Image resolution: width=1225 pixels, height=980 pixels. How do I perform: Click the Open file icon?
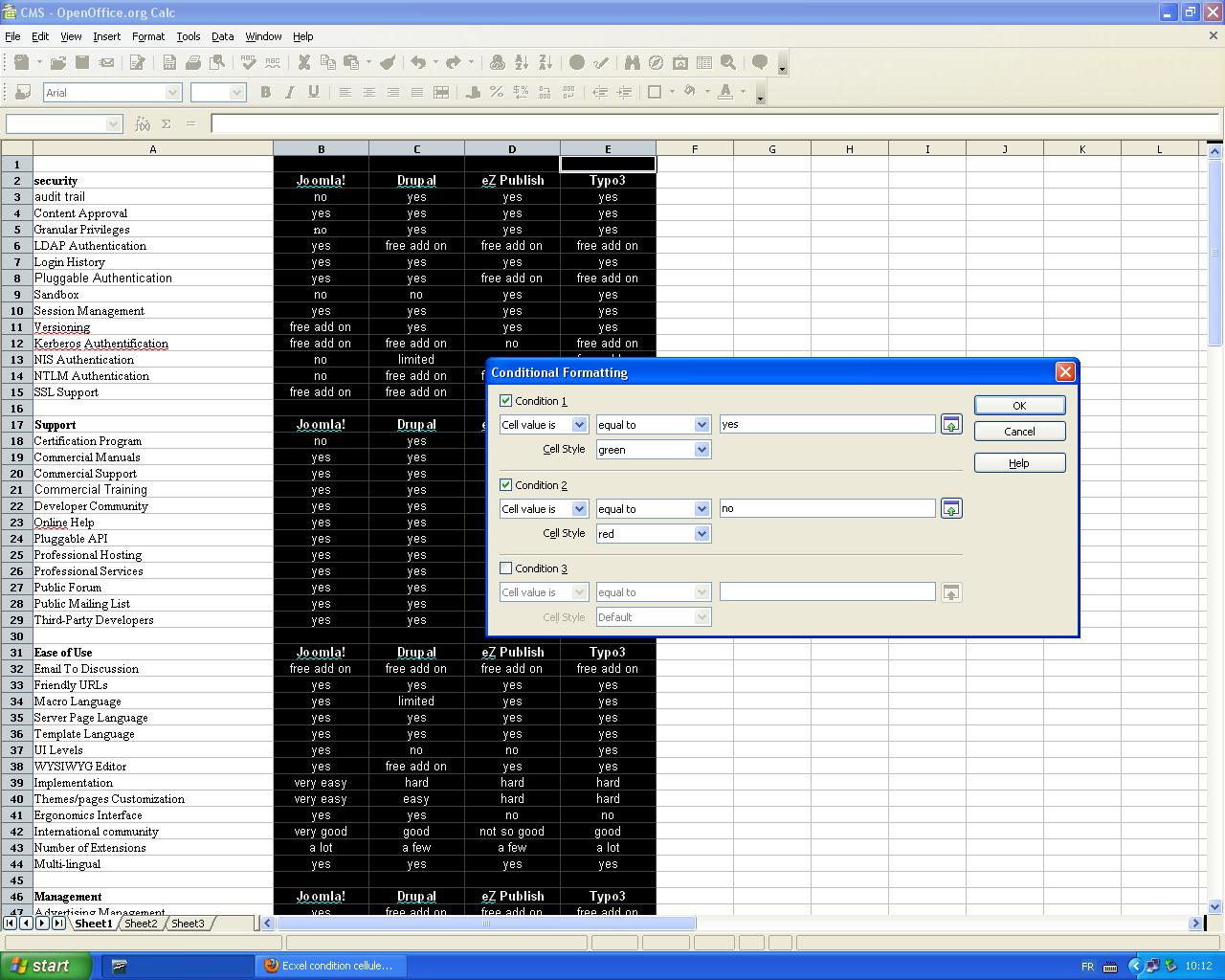57,62
